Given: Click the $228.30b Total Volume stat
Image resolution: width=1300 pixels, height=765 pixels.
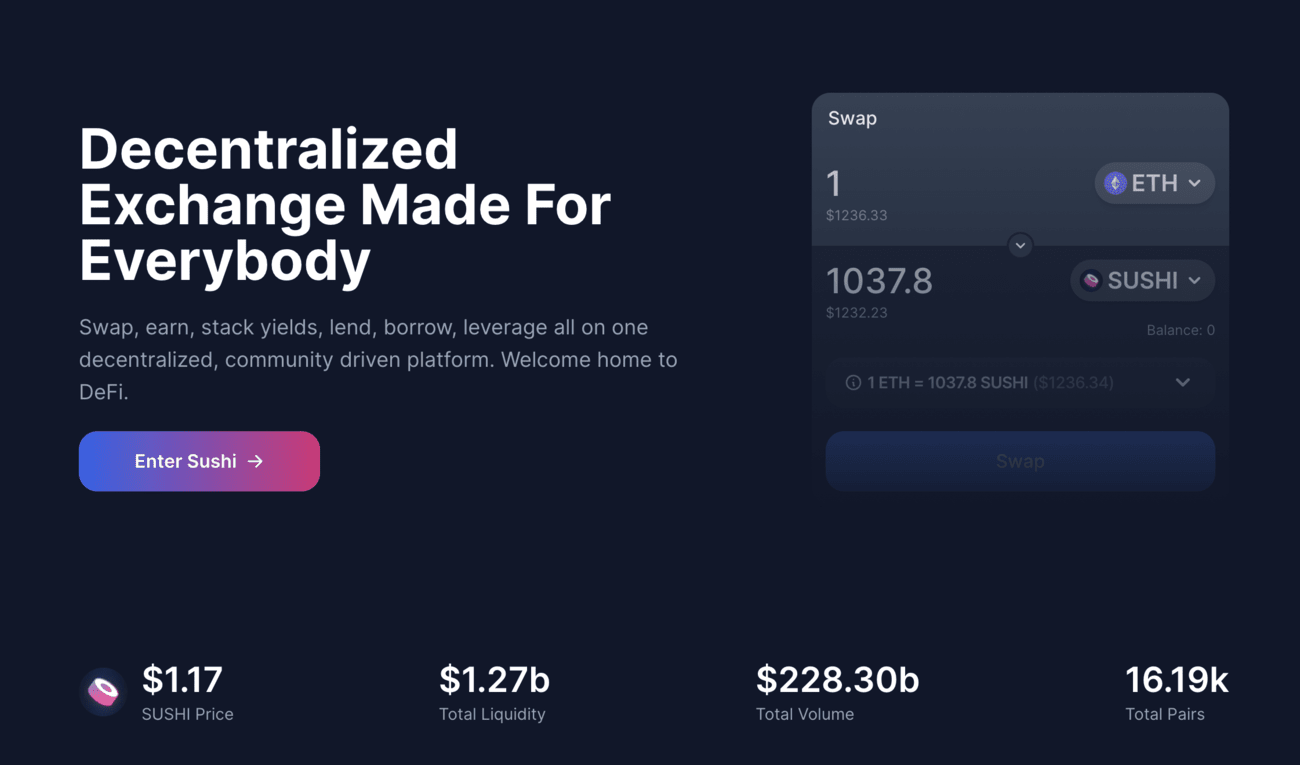Looking at the screenshot, I should point(837,692).
